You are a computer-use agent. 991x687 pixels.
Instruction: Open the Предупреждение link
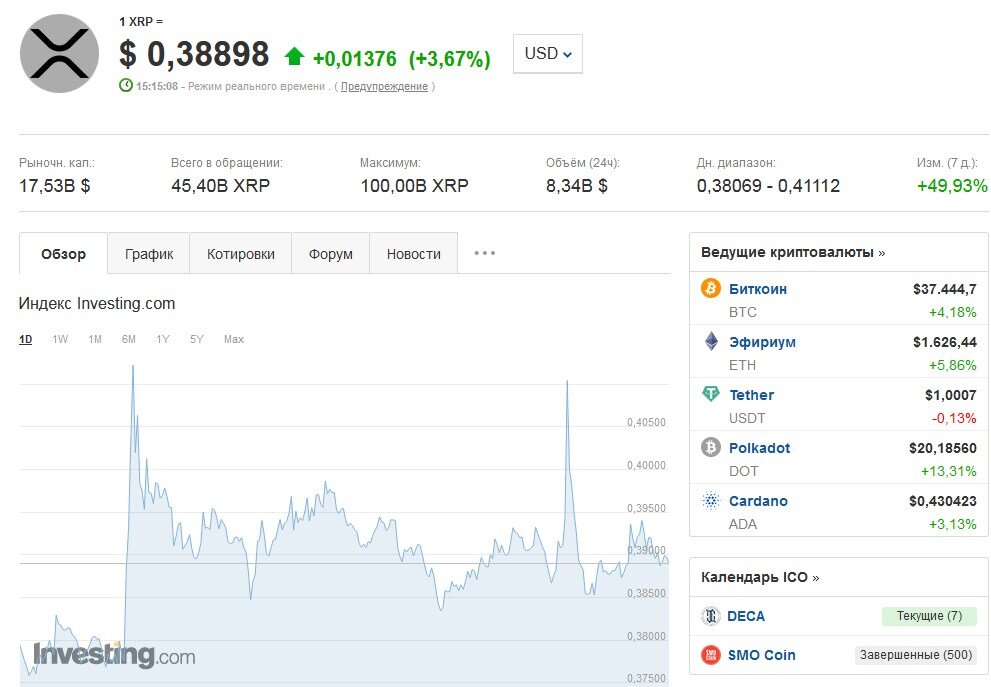[384, 87]
